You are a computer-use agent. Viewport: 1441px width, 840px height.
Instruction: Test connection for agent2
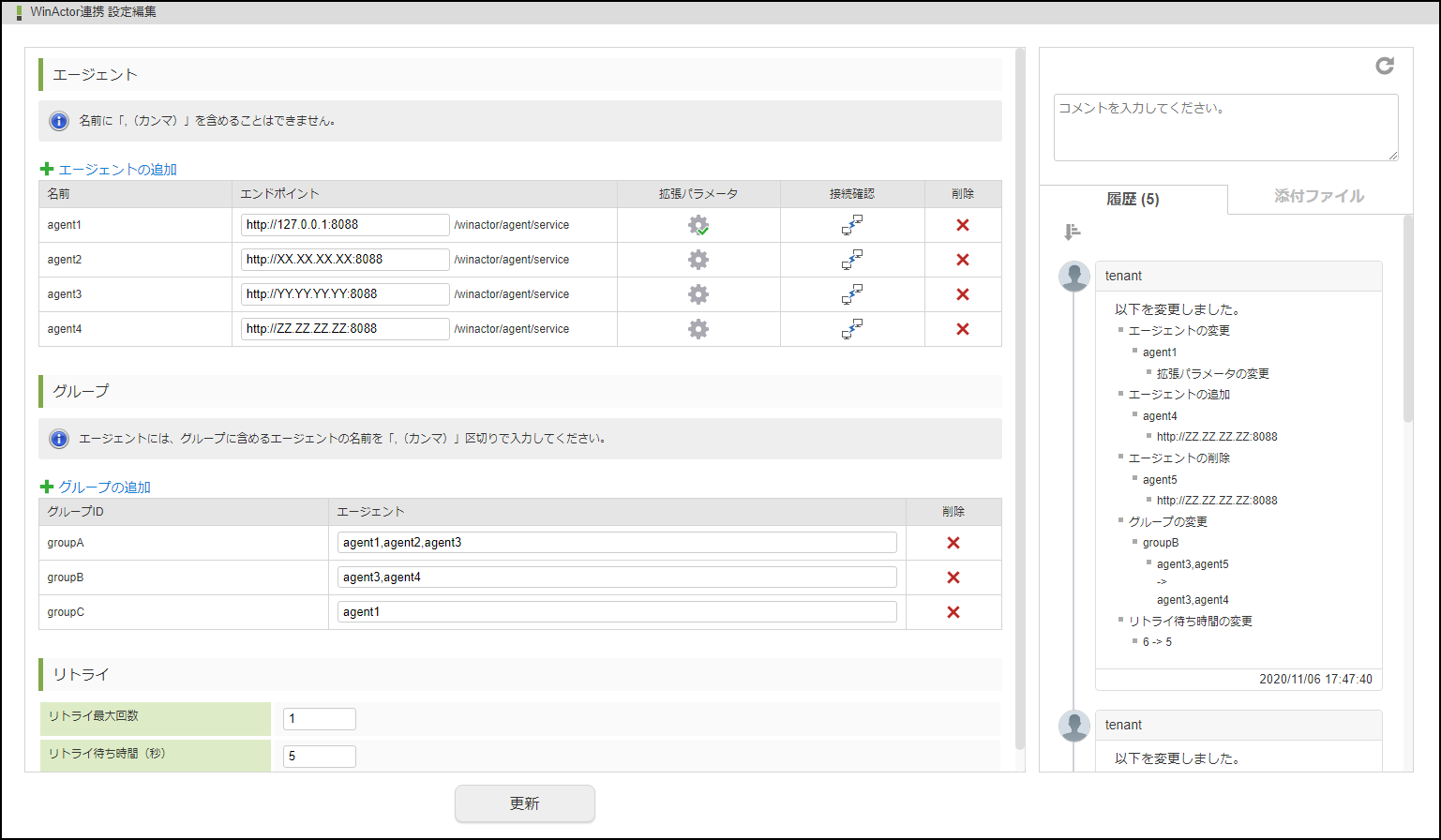(851, 260)
